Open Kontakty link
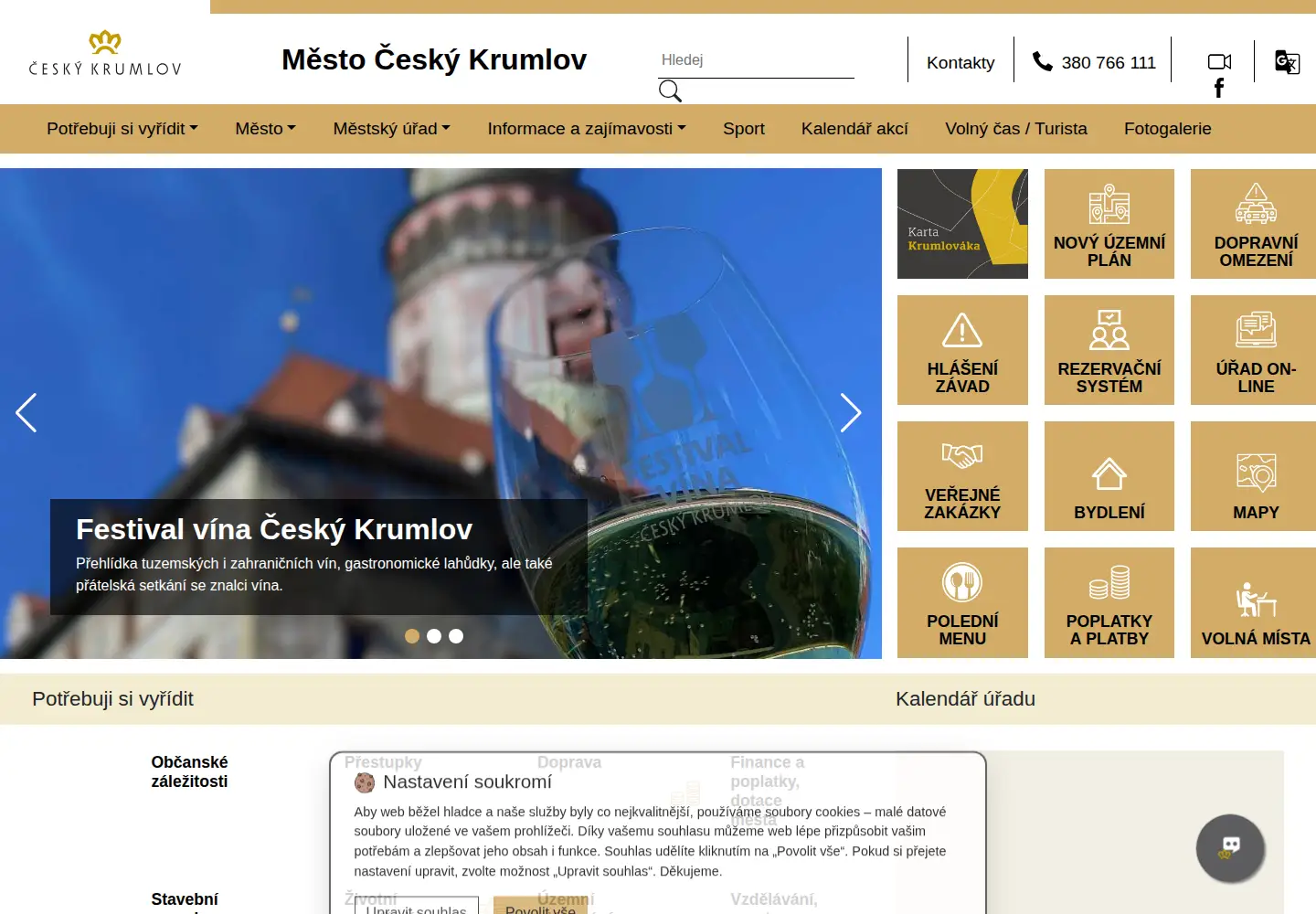Viewport: 1316px width, 914px height. [960, 62]
